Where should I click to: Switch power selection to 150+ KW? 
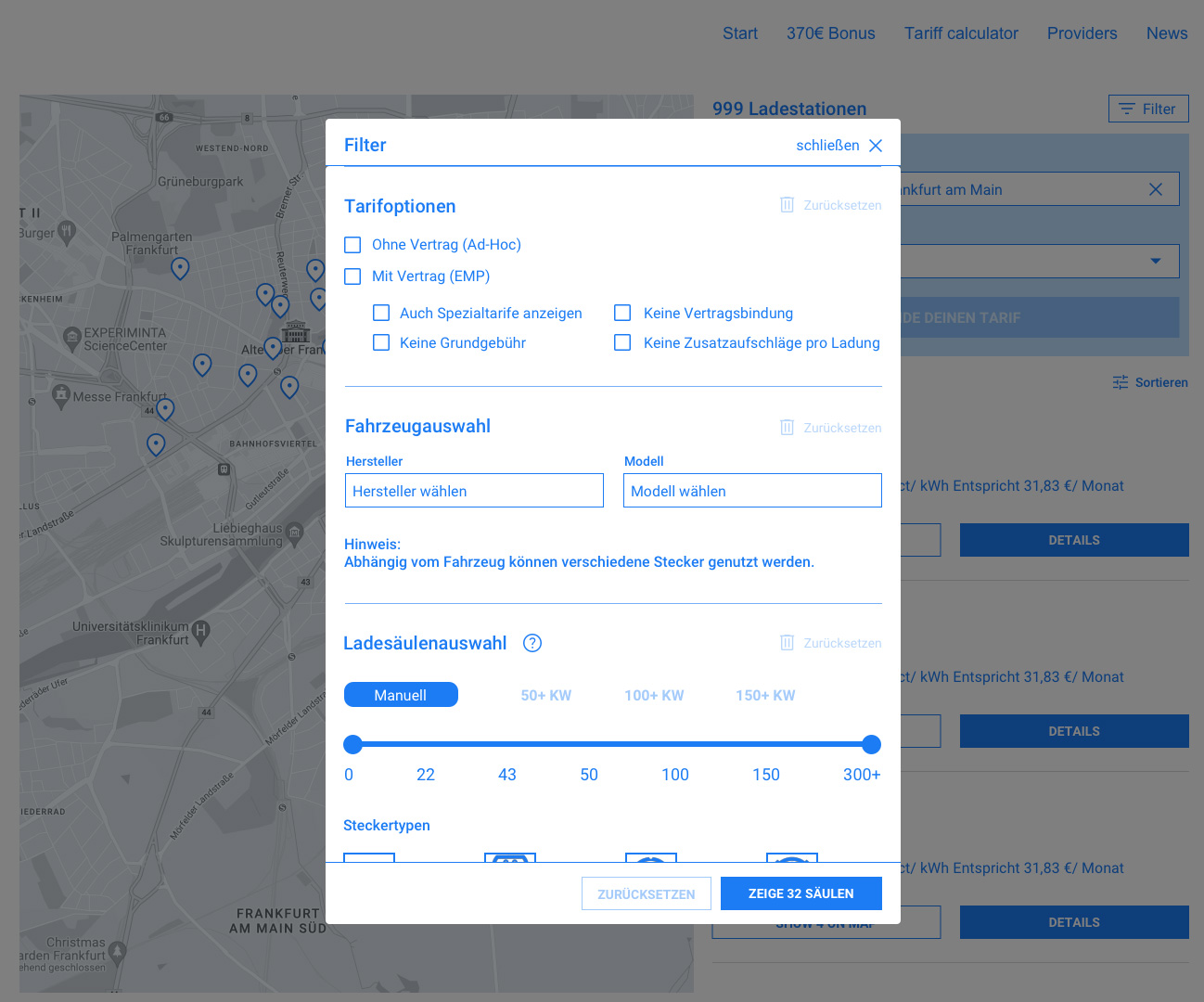764,694
